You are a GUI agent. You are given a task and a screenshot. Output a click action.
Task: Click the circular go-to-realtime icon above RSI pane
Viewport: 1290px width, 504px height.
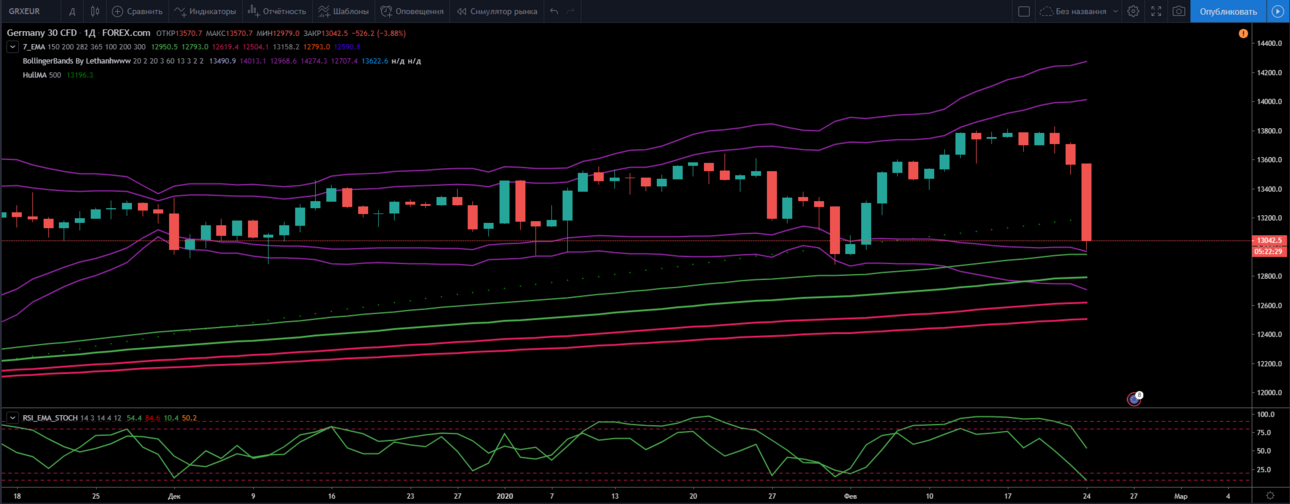pos(1133,398)
